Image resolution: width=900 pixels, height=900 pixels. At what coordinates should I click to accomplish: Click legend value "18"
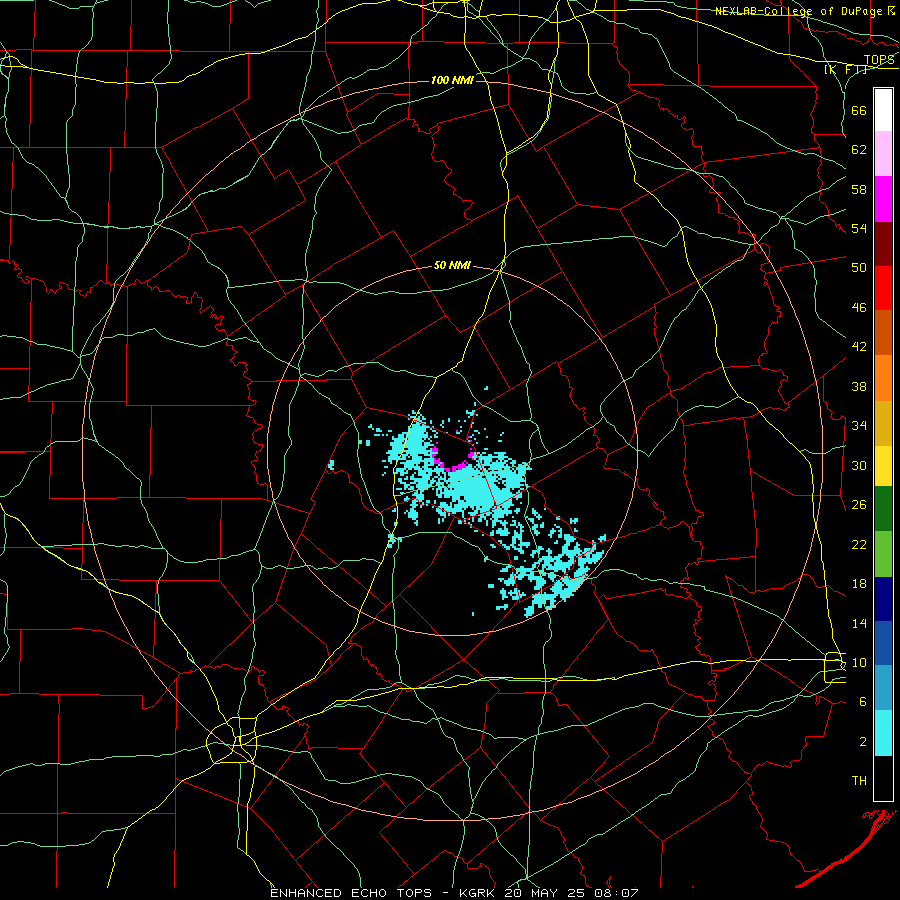tap(859, 584)
